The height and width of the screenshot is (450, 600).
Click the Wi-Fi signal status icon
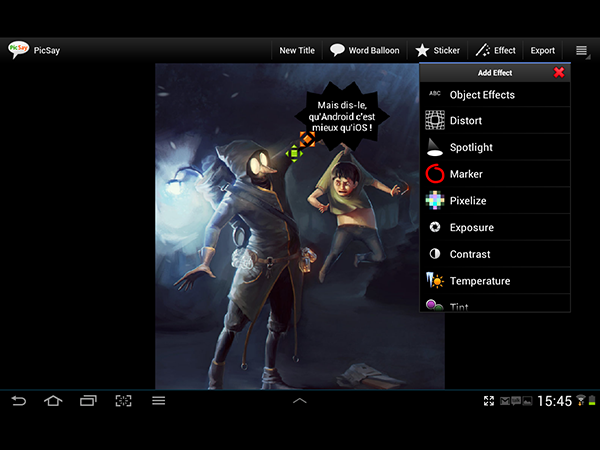[x=581, y=400]
